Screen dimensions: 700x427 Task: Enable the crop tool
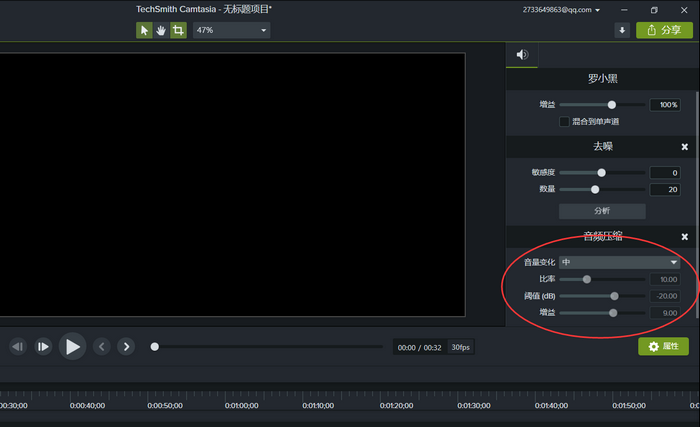(178, 30)
